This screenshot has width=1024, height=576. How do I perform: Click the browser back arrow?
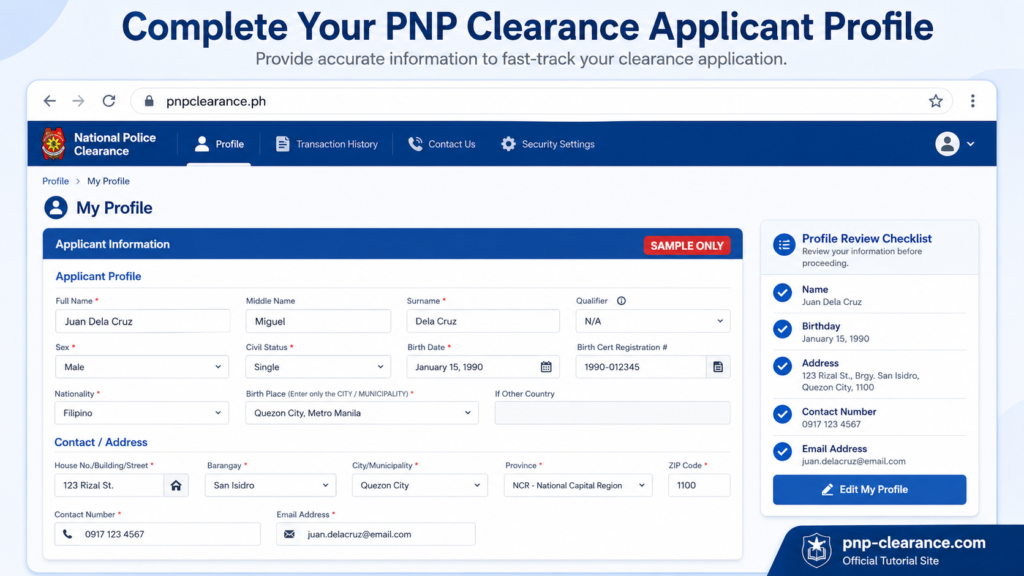pos(50,101)
